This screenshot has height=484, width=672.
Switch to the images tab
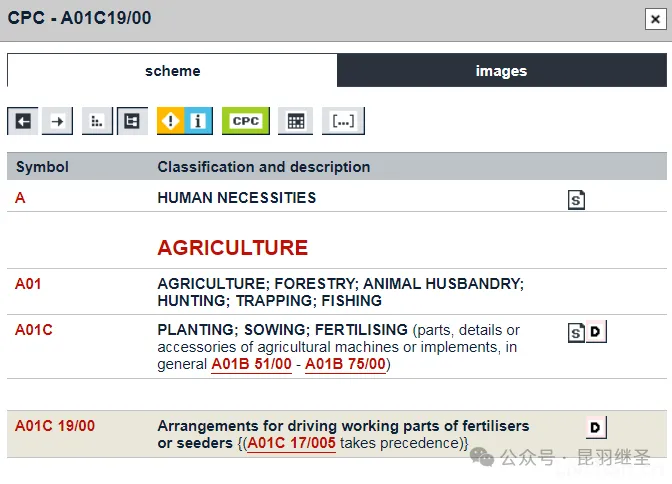coord(501,71)
